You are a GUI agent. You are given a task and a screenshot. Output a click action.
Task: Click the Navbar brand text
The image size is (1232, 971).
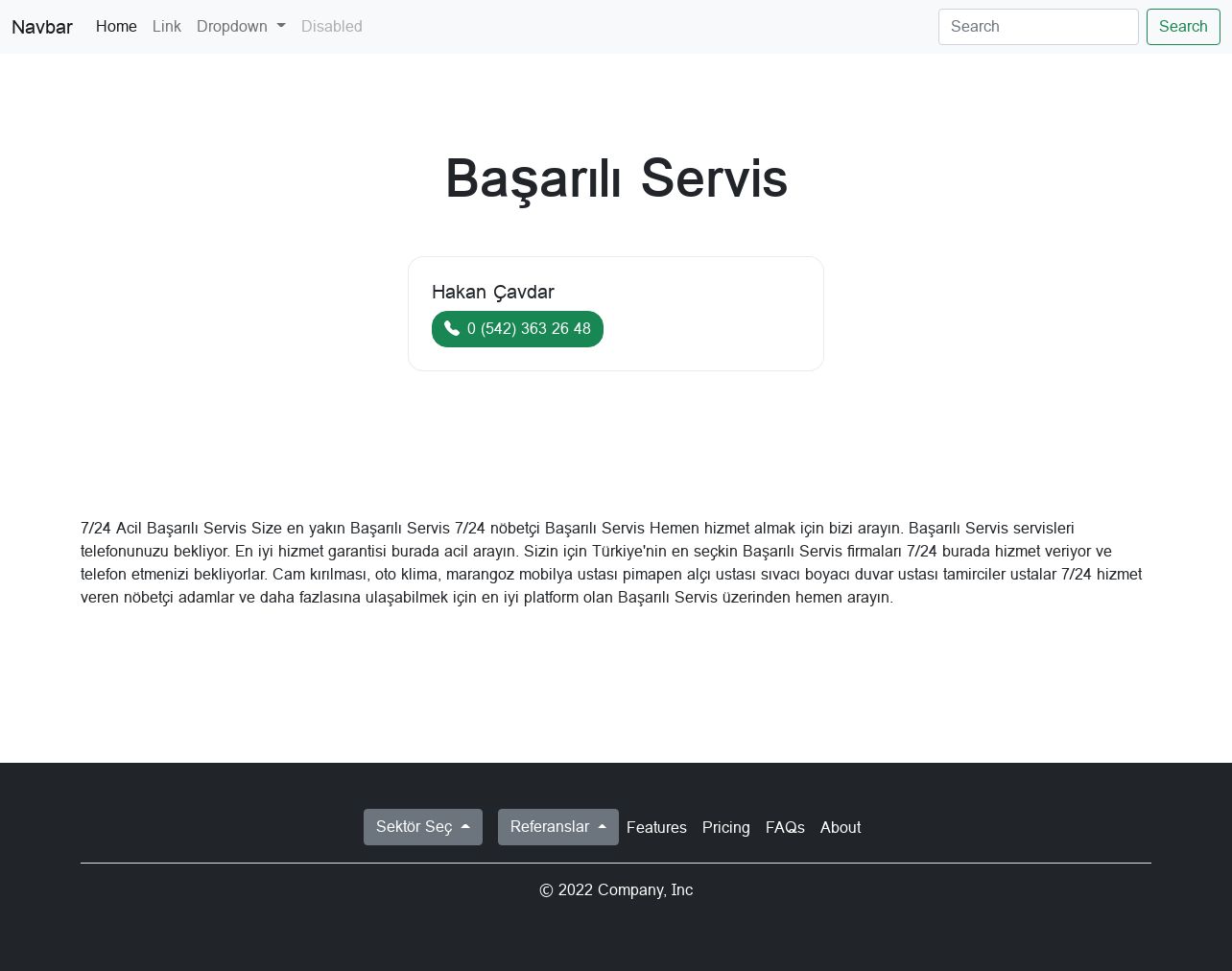click(x=42, y=27)
